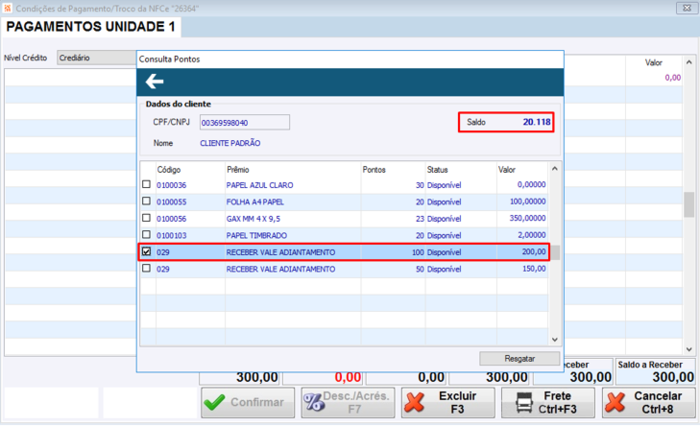Click the CLIENTE PADRÃO name text

[x=230, y=143]
